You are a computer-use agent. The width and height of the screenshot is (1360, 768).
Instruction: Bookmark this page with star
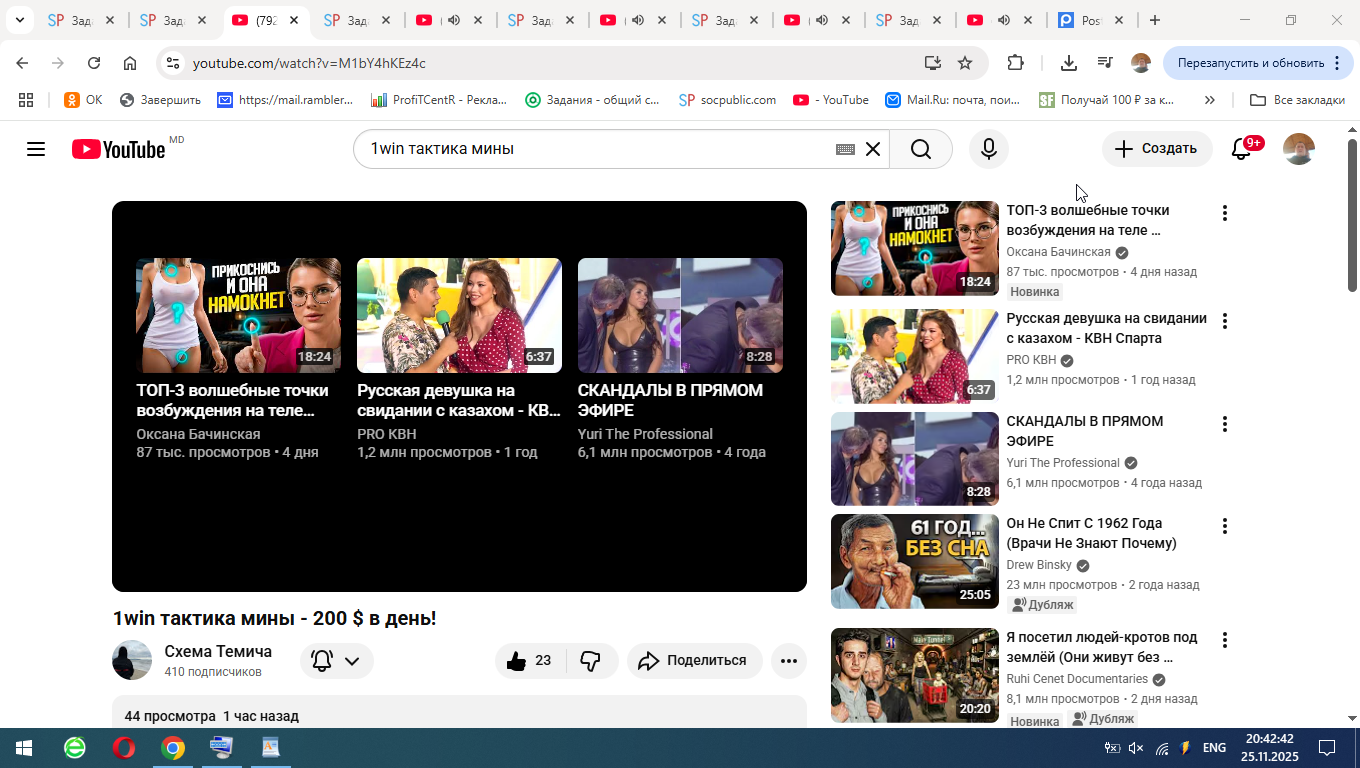coord(965,63)
